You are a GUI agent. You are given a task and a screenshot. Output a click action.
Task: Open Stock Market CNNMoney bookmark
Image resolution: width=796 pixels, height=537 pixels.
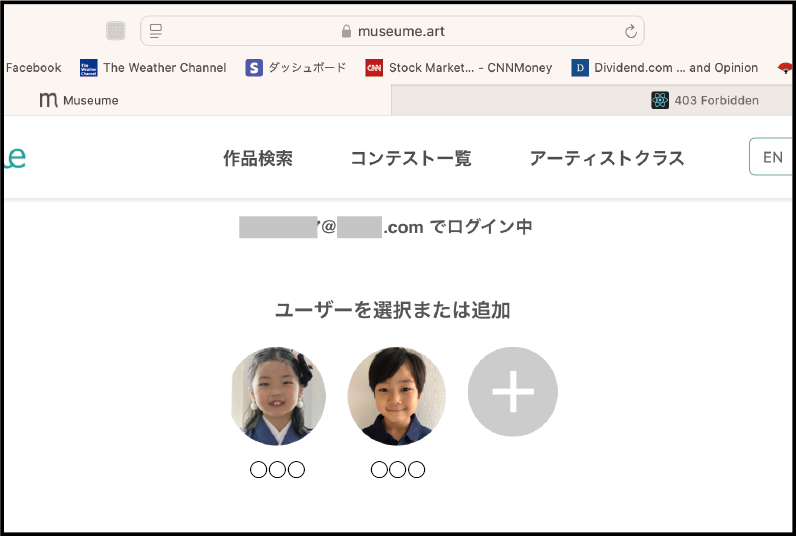(x=470, y=68)
